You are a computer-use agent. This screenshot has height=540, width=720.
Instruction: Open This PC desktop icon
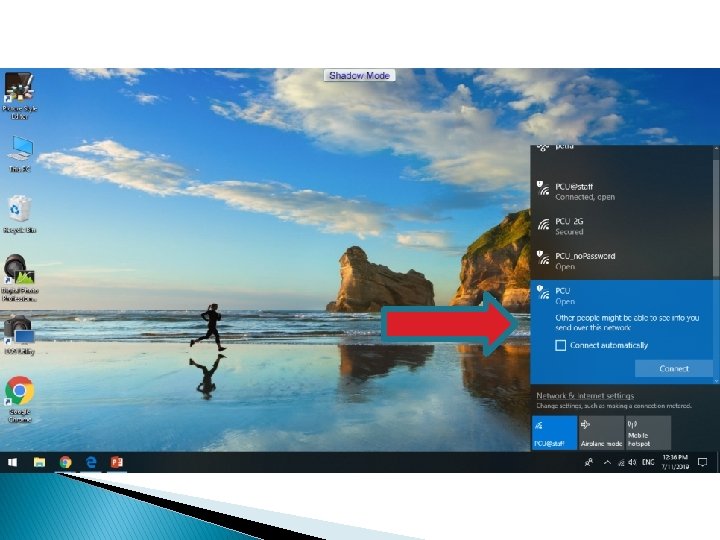tap(20, 154)
